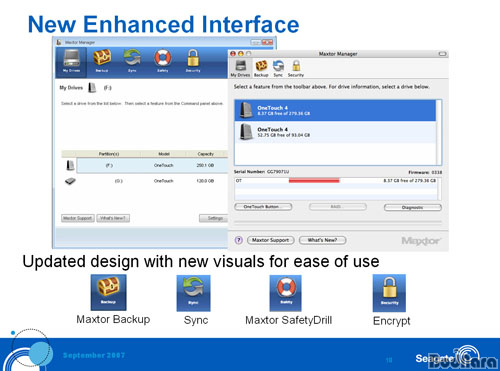Click the F: drive icon in drive table
This screenshot has height=371, width=500.
(x=70, y=165)
